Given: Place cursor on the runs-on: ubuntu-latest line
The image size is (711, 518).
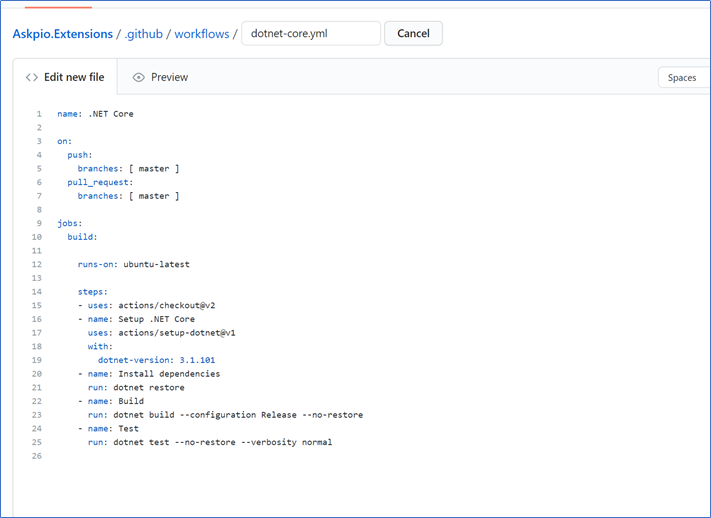Looking at the screenshot, I should tap(134, 264).
